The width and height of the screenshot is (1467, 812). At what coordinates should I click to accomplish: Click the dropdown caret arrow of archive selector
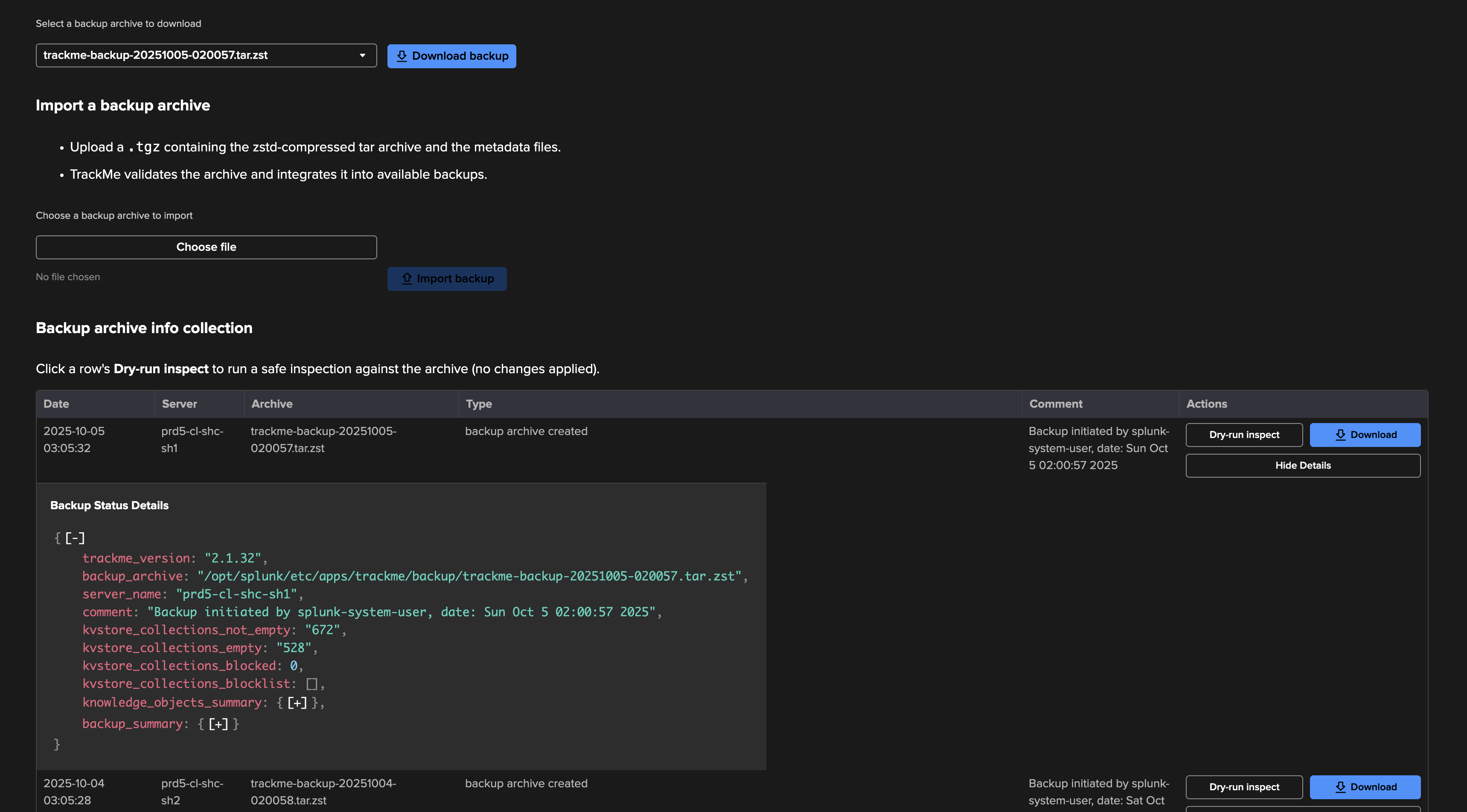362,55
